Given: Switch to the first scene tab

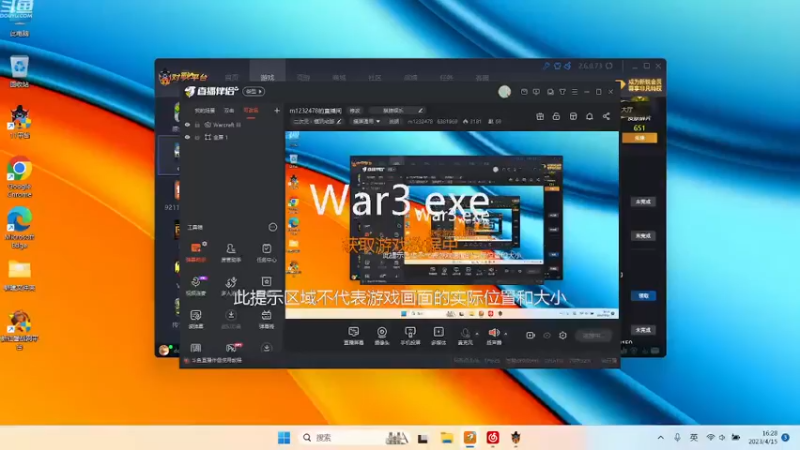Looking at the screenshot, I should coord(204,110).
